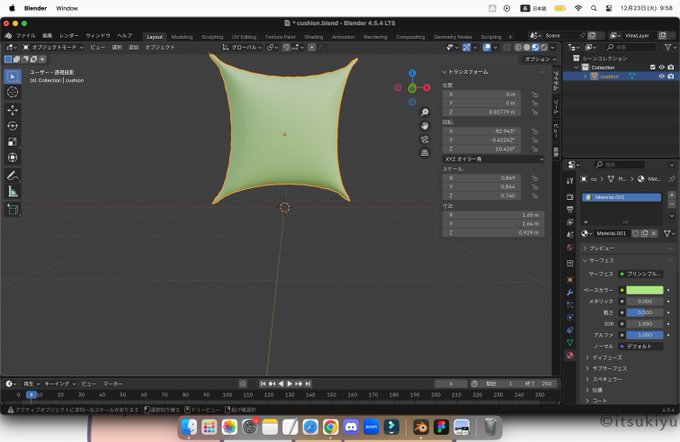Viewport: 680px width, 442px height.
Task: Switch to the Sculpting workspace tab
Action: pos(212,37)
